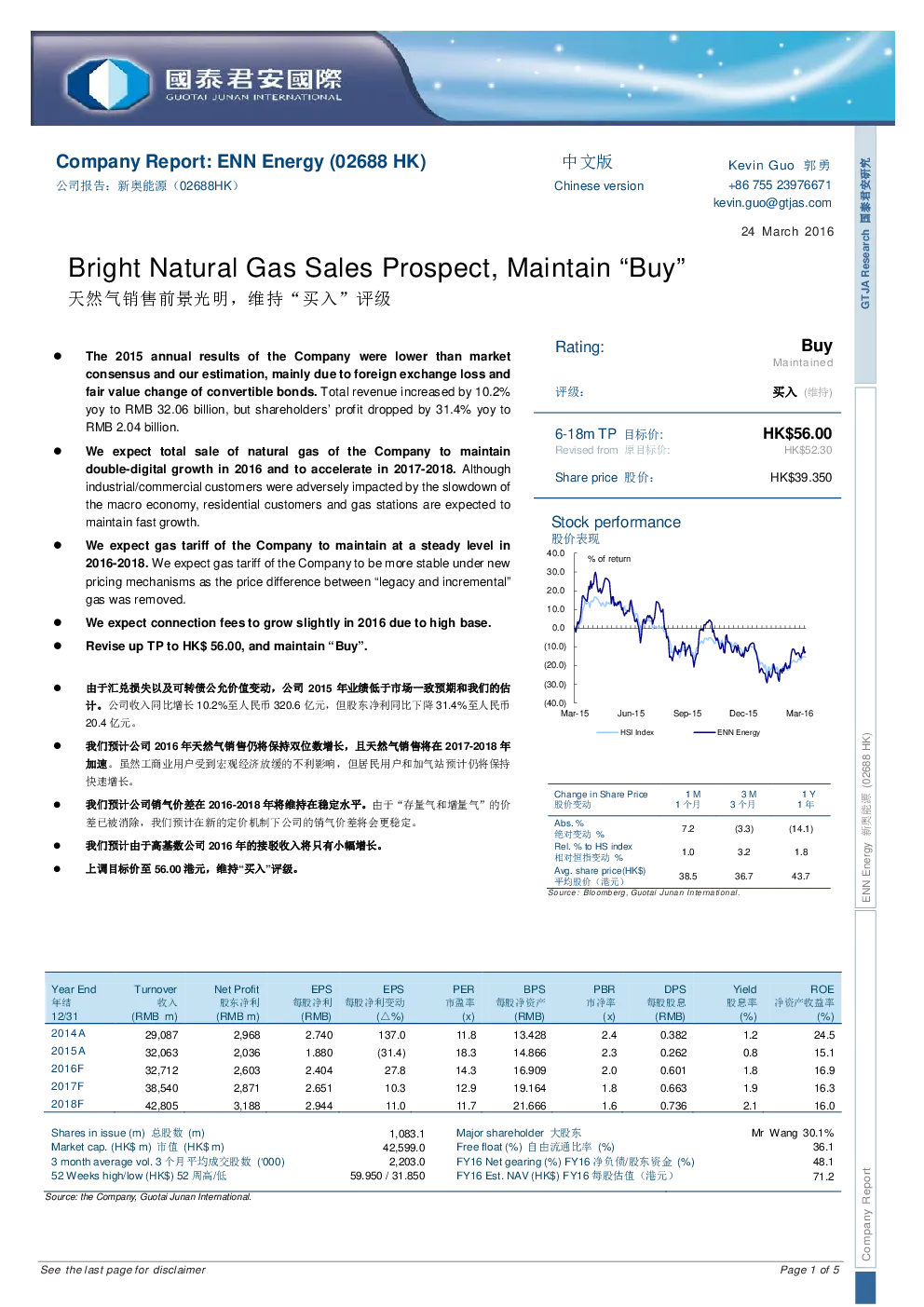Click the major shareholder 'Mr Wang 30.1%'

[793, 1133]
